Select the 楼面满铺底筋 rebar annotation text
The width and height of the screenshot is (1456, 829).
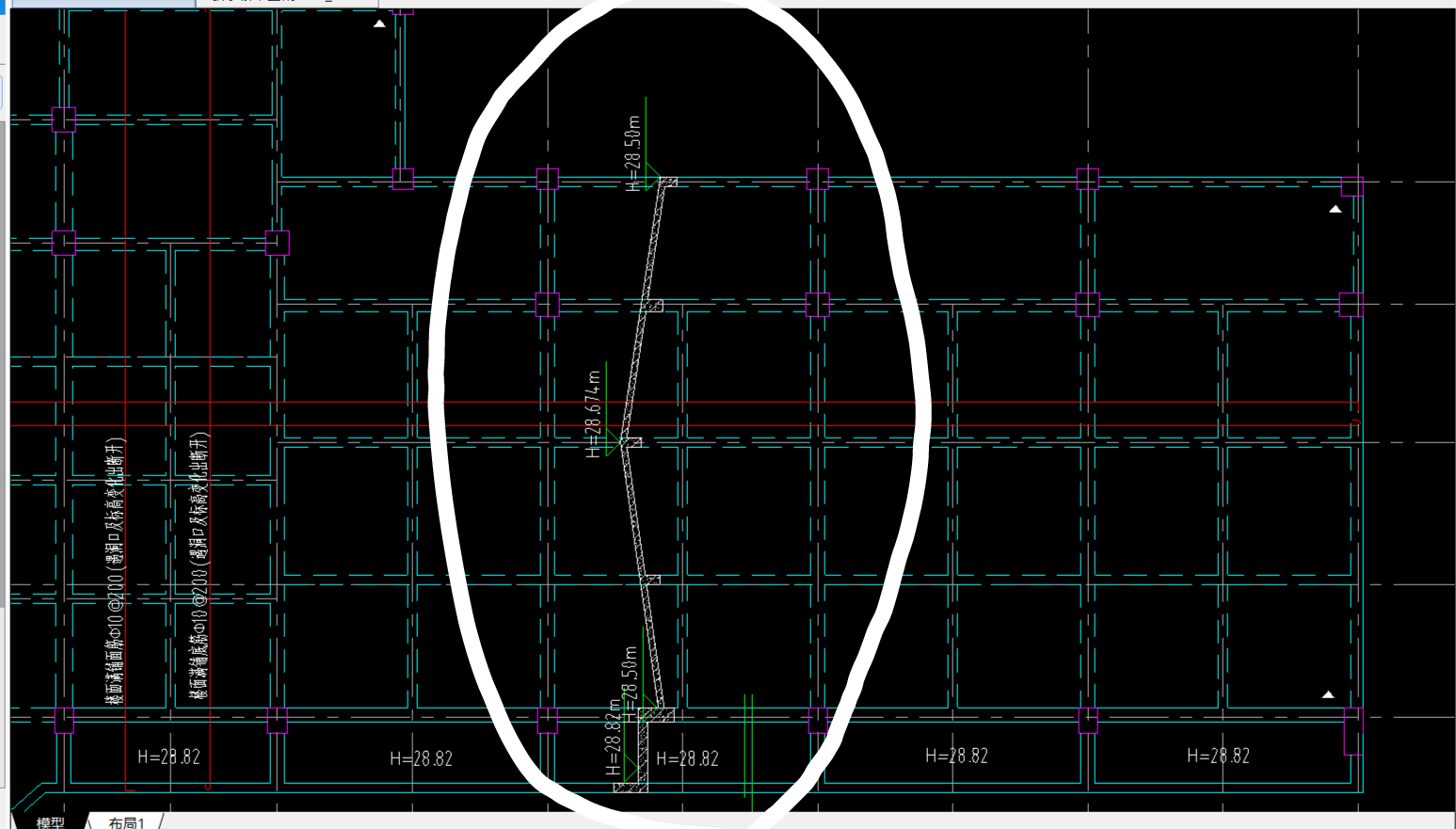pyautogui.click(x=198, y=566)
